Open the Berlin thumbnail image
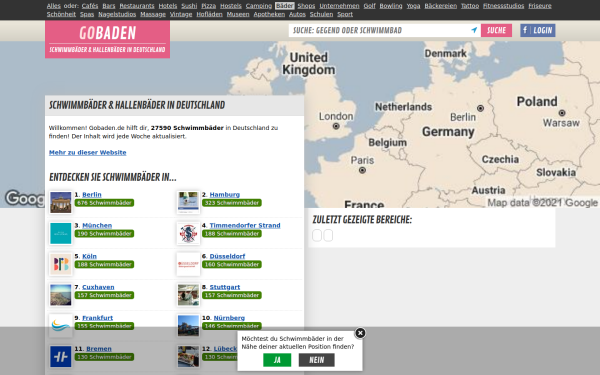The height and width of the screenshot is (375, 600). [x=60, y=202]
